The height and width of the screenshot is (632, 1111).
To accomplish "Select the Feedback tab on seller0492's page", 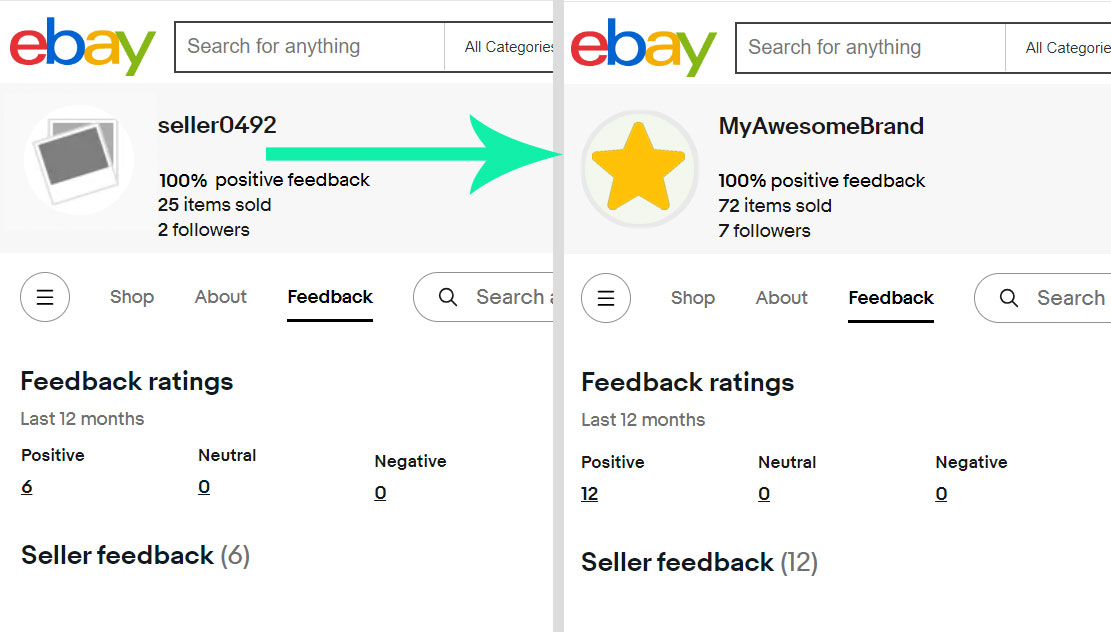I will click(329, 297).
